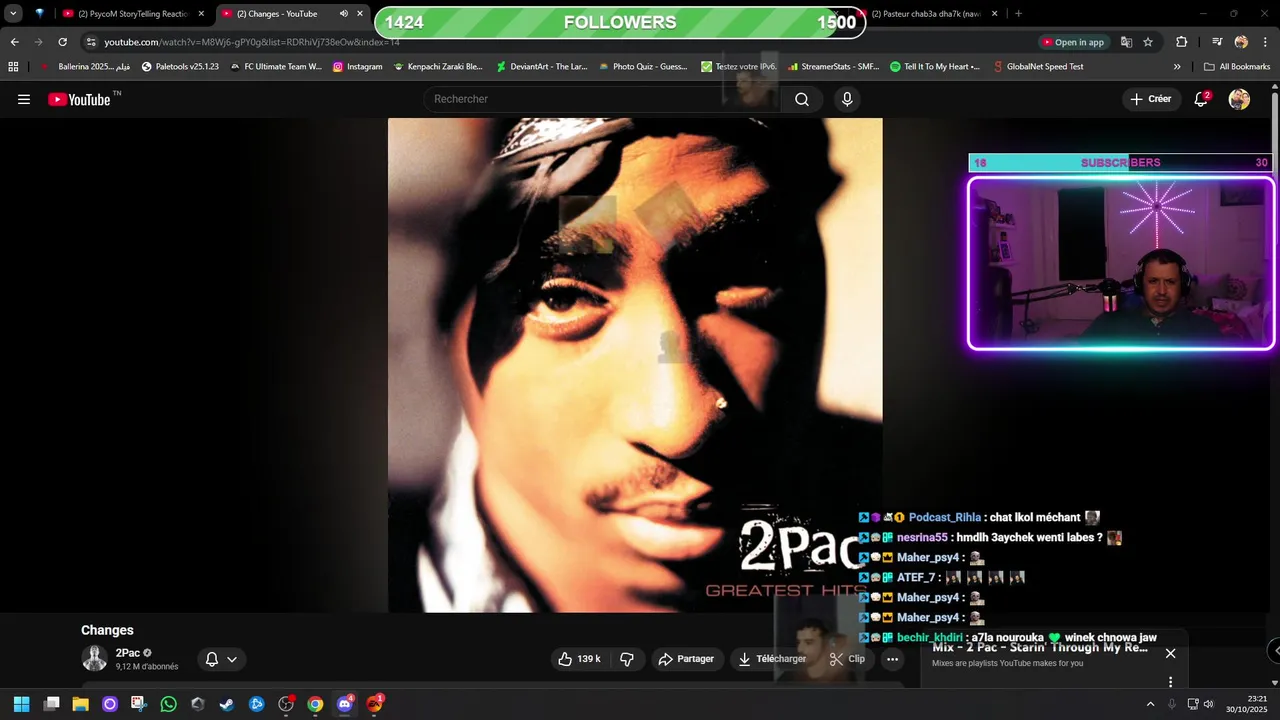Click Télécharger download button
Viewport: 1280px width, 720px height.
772,659
